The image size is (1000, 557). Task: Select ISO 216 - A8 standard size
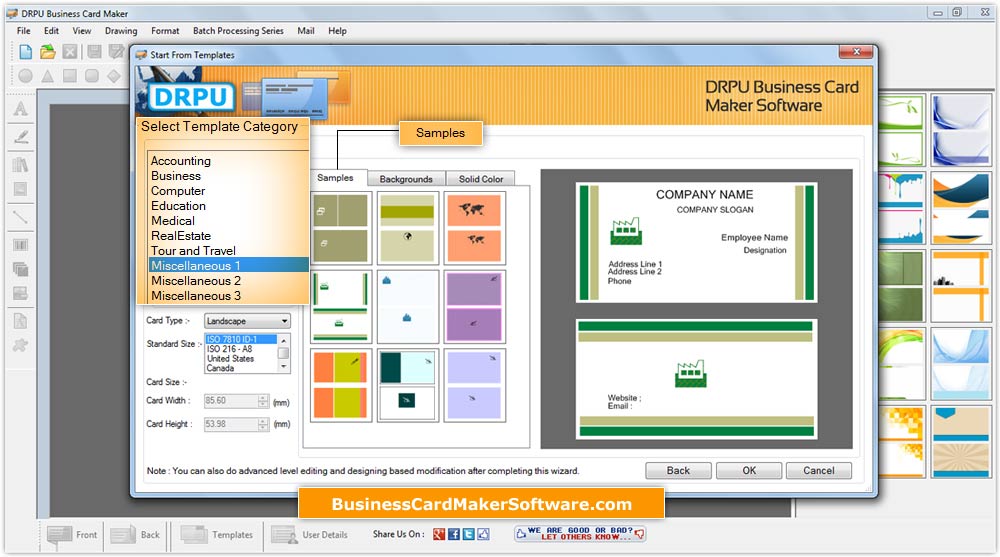point(230,349)
